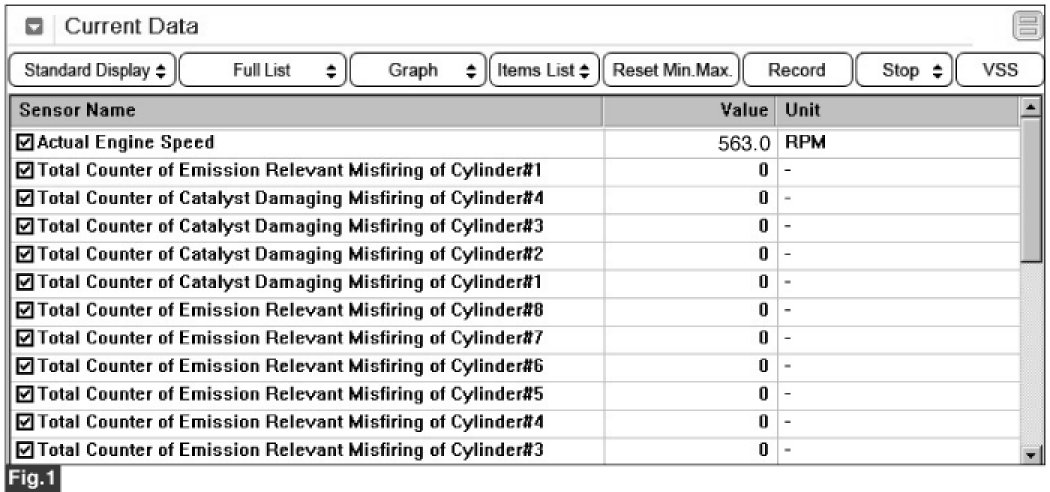
Task: Uncheck the Actual Engine Speed checkbox
Action: point(25,143)
